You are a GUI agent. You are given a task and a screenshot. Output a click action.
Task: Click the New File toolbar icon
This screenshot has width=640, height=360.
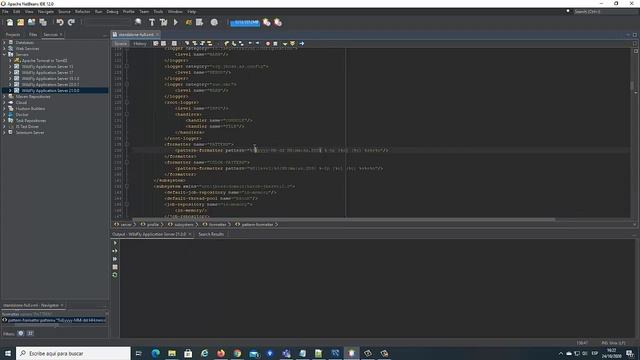(x=9, y=22)
